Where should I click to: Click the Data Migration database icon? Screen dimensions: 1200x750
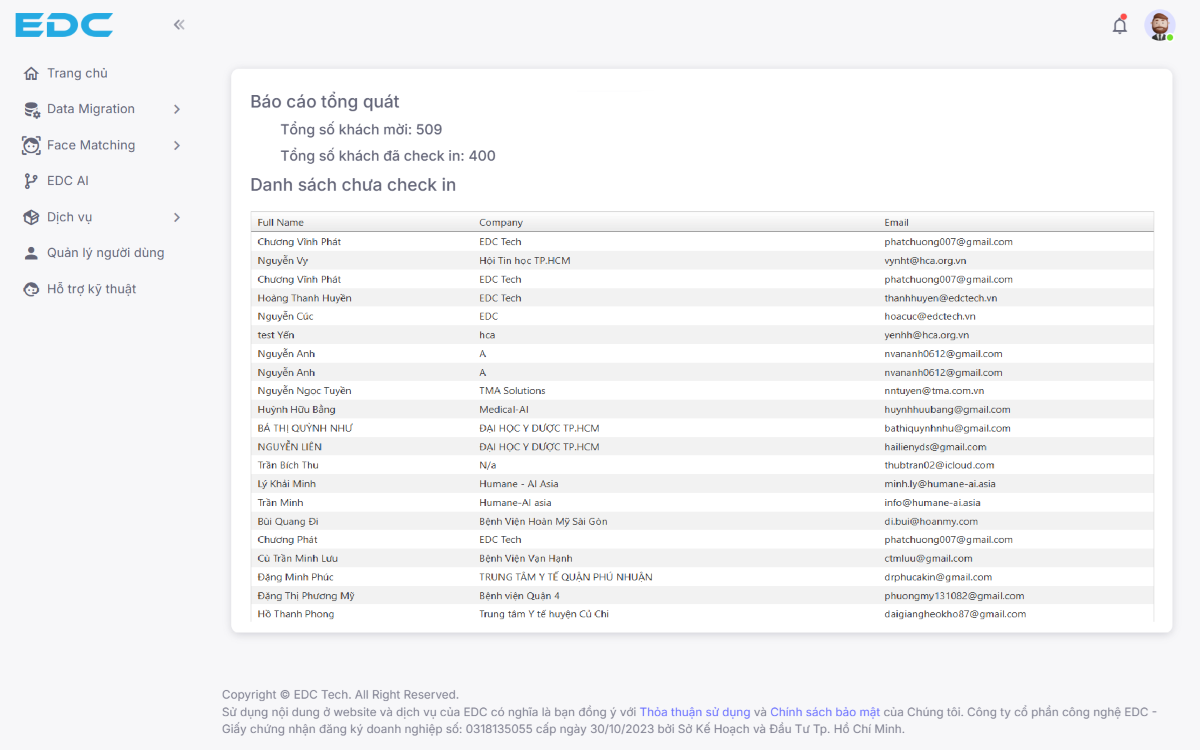tap(31, 109)
